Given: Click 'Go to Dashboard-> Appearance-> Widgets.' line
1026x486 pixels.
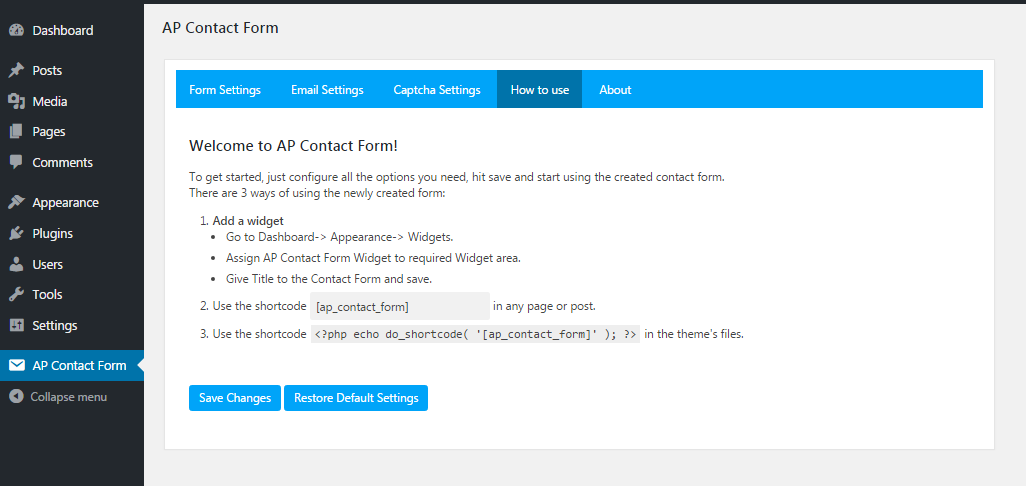Looking at the screenshot, I should click(340, 237).
